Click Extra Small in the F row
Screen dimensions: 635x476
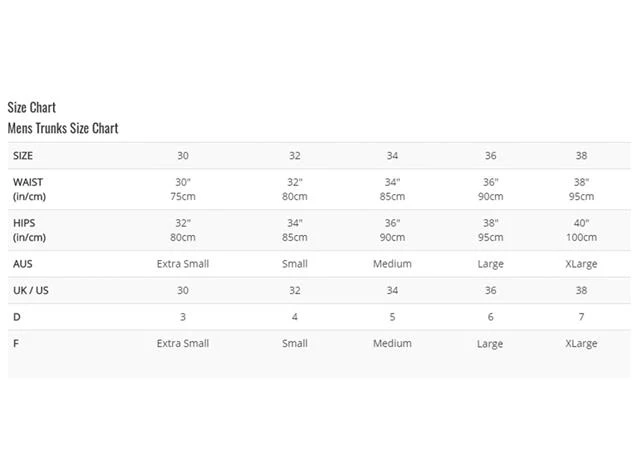pos(183,343)
